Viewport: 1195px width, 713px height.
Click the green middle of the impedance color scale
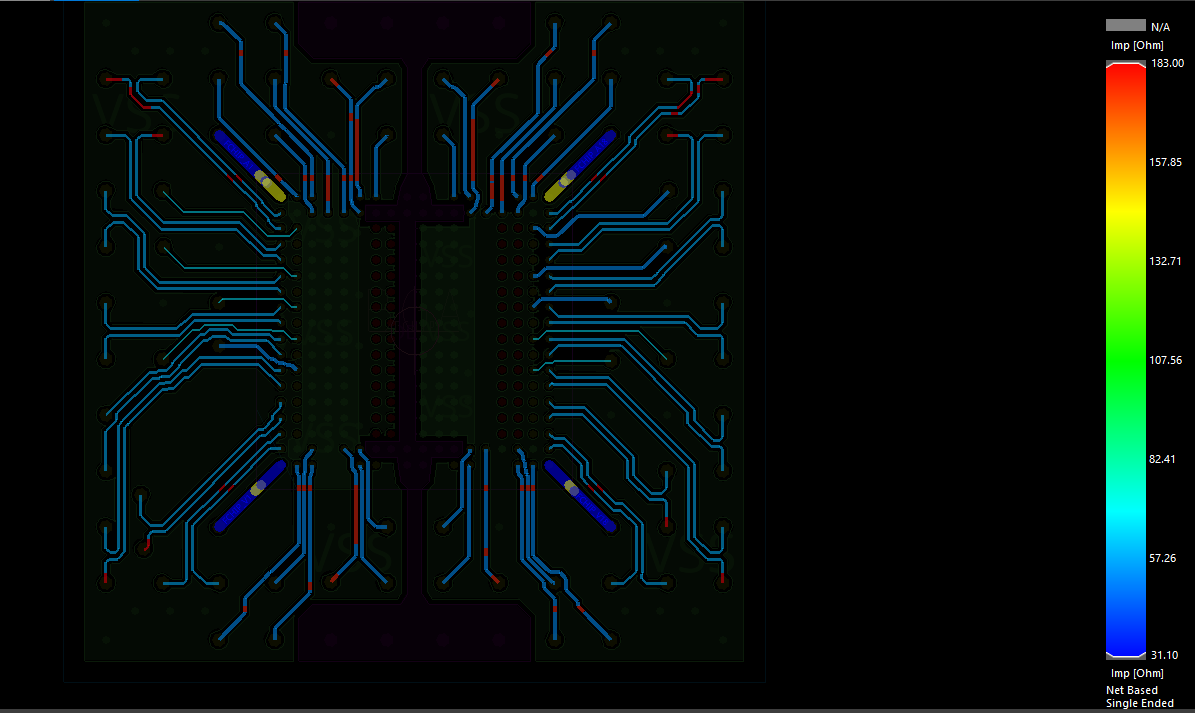coord(1125,350)
